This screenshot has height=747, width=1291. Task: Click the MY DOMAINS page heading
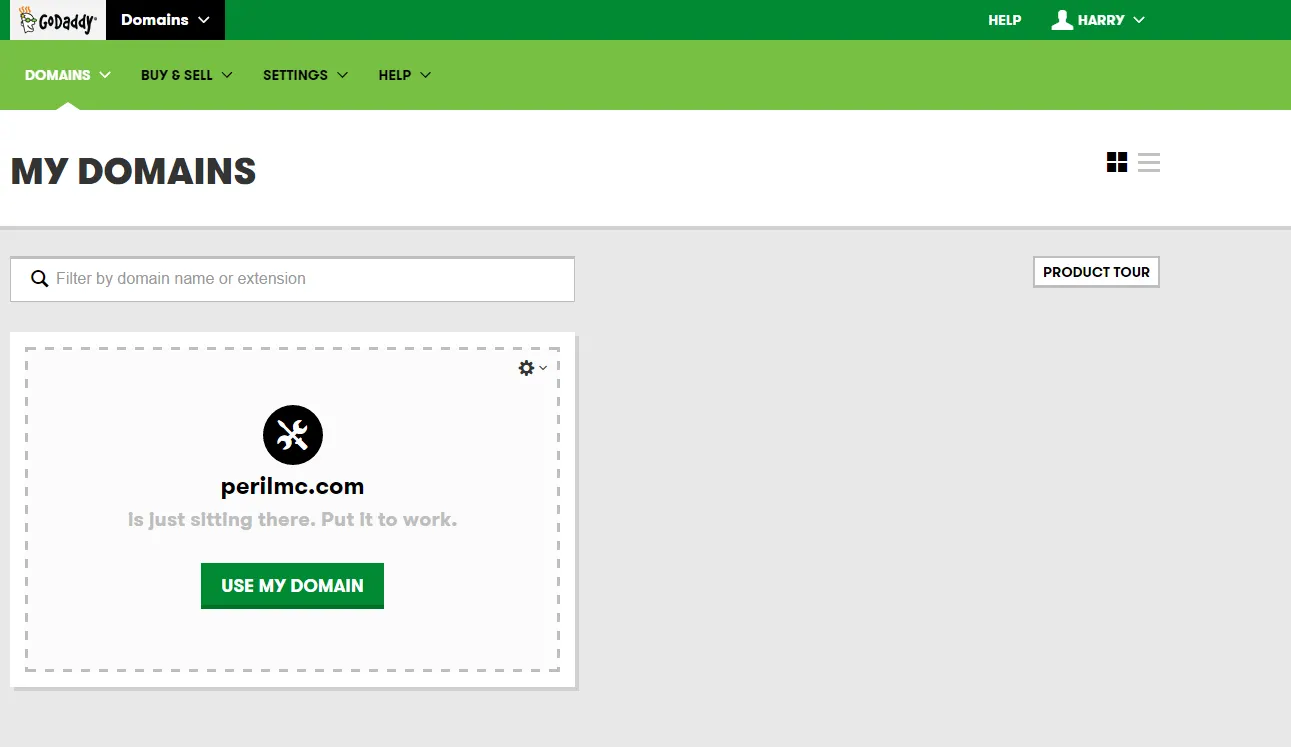click(133, 172)
